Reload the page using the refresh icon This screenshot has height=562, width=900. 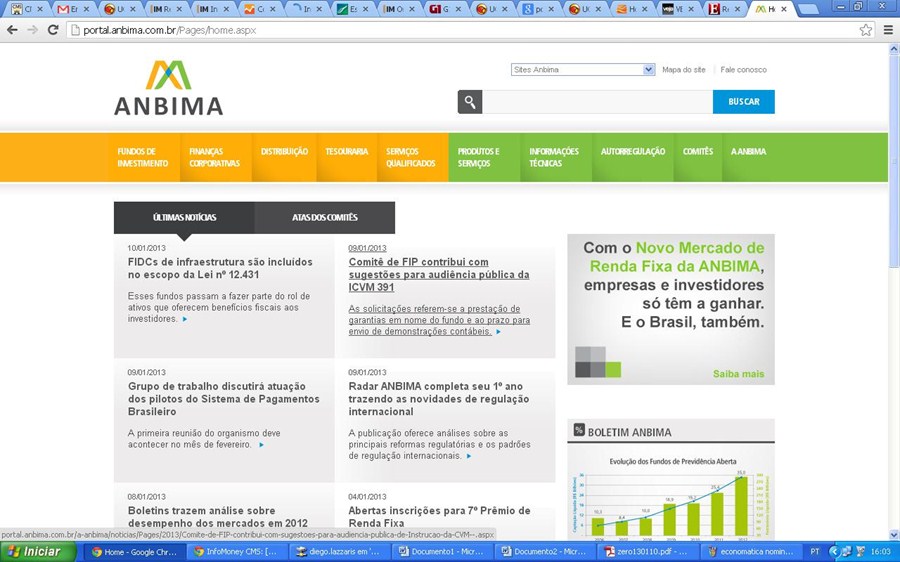[53, 30]
